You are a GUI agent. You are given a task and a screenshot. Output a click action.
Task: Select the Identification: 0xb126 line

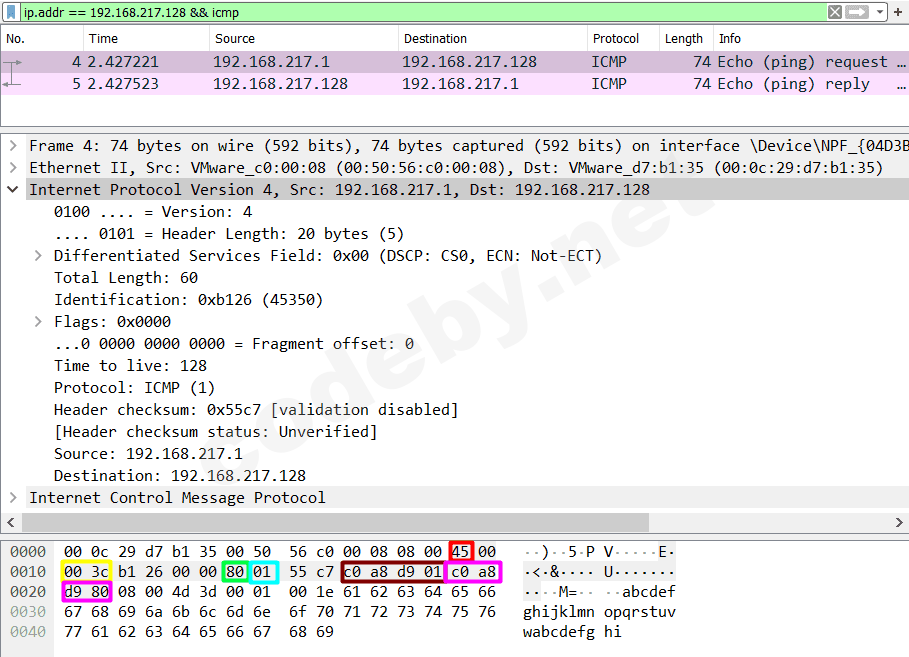[188, 300]
